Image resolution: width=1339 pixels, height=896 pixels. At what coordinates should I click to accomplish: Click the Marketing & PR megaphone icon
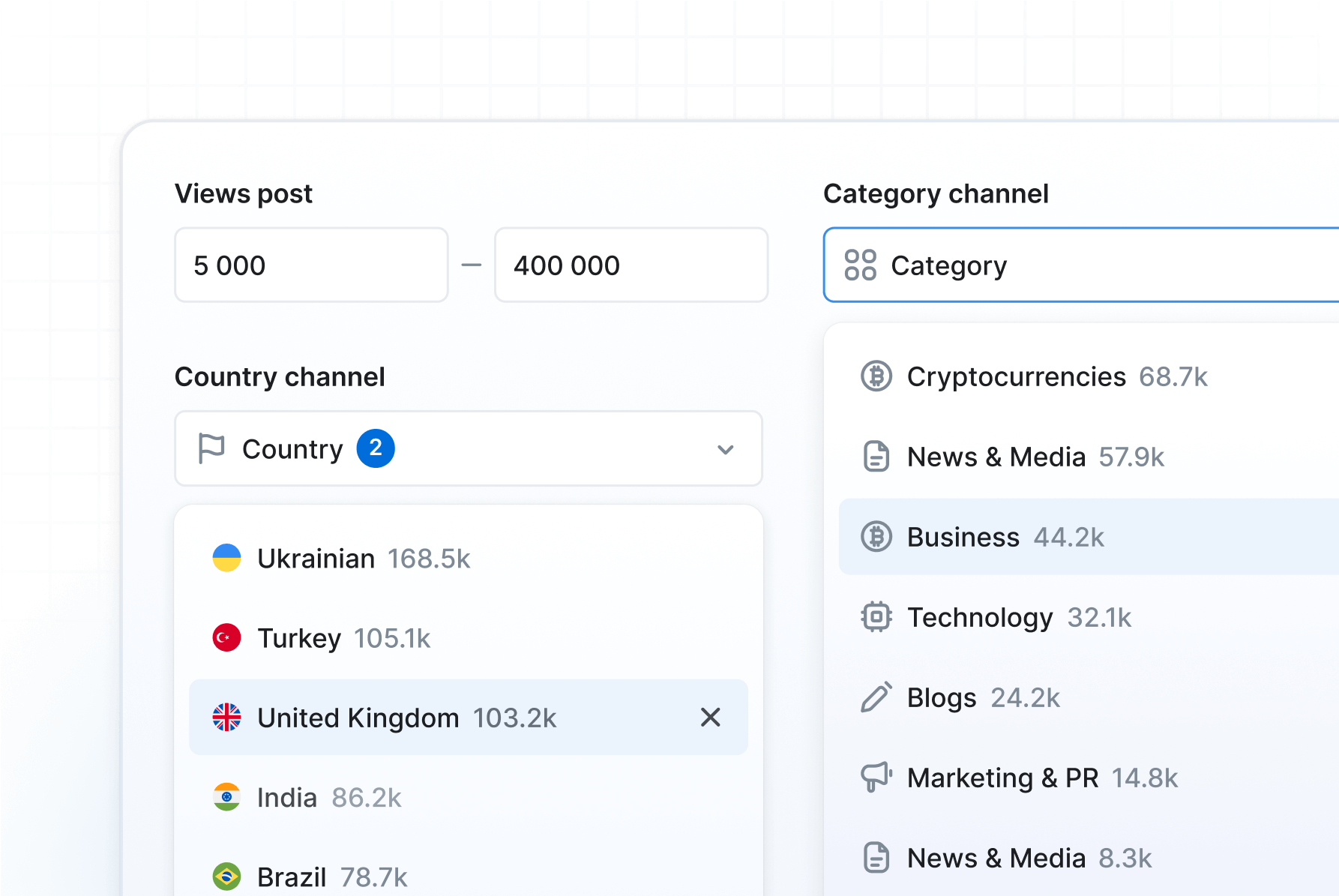coord(876,778)
